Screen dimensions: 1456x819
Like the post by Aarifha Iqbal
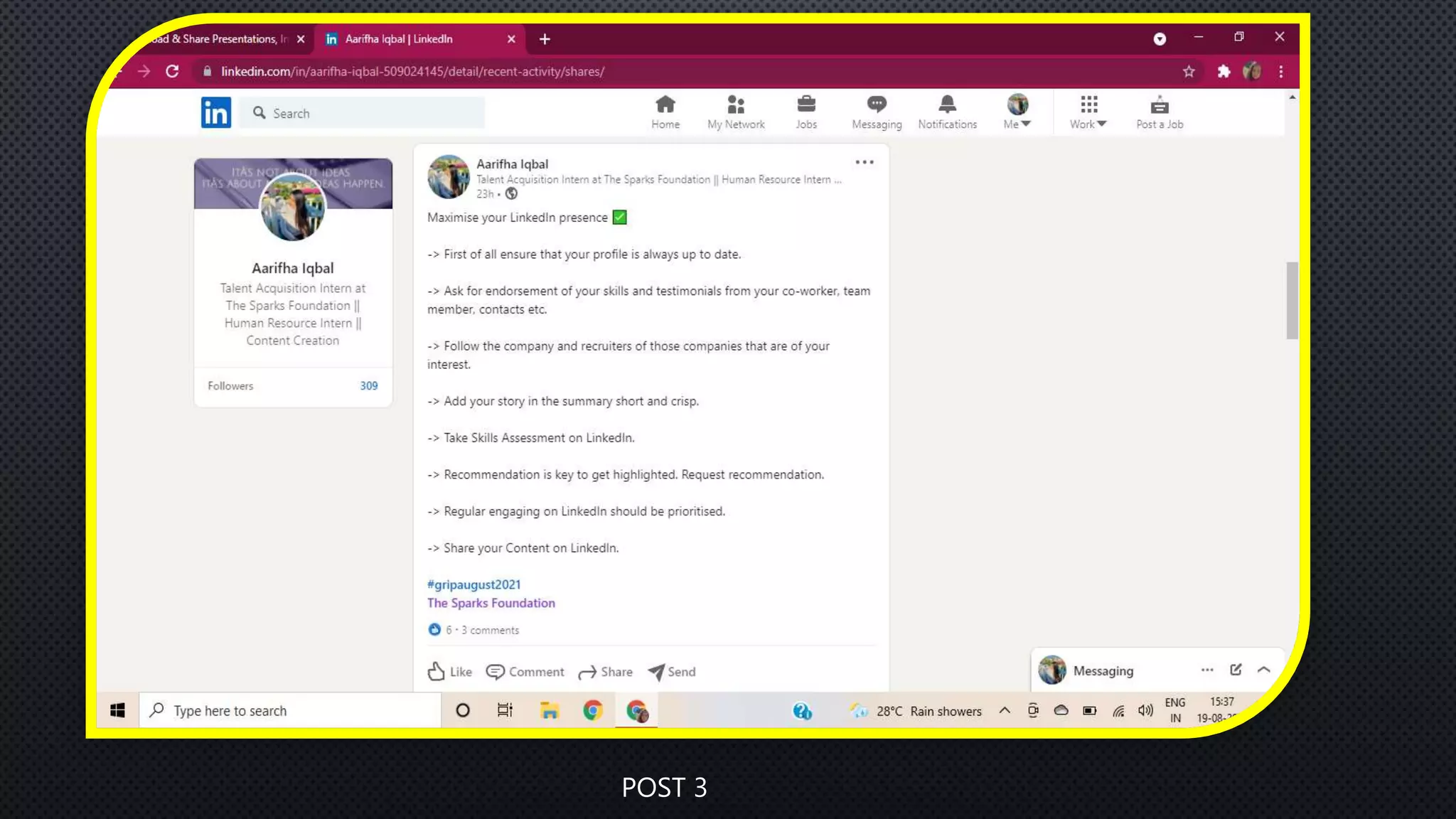pyautogui.click(x=449, y=671)
